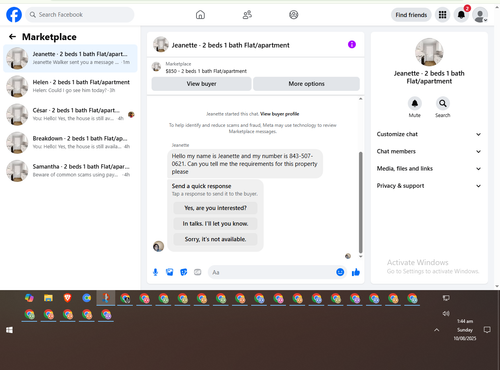The height and width of the screenshot is (370, 500).
Task: Go back using the Marketplace arrow
Action: click(12, 37)
